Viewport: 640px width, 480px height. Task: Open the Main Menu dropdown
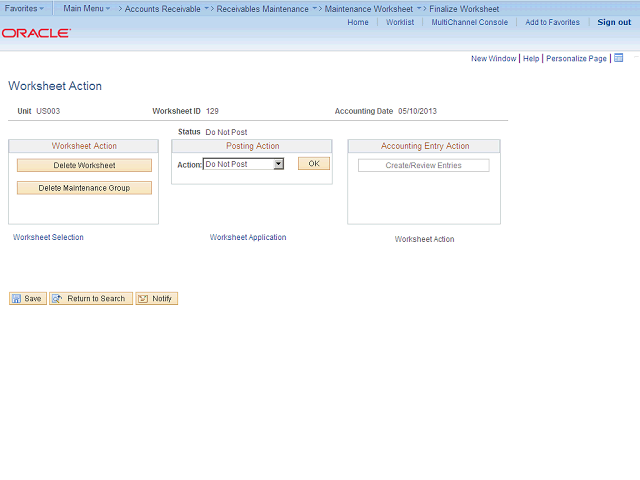87,8
